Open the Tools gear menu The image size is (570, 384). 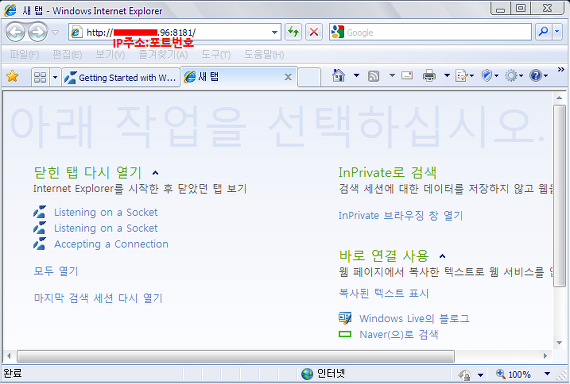click(x=514, y=76)
